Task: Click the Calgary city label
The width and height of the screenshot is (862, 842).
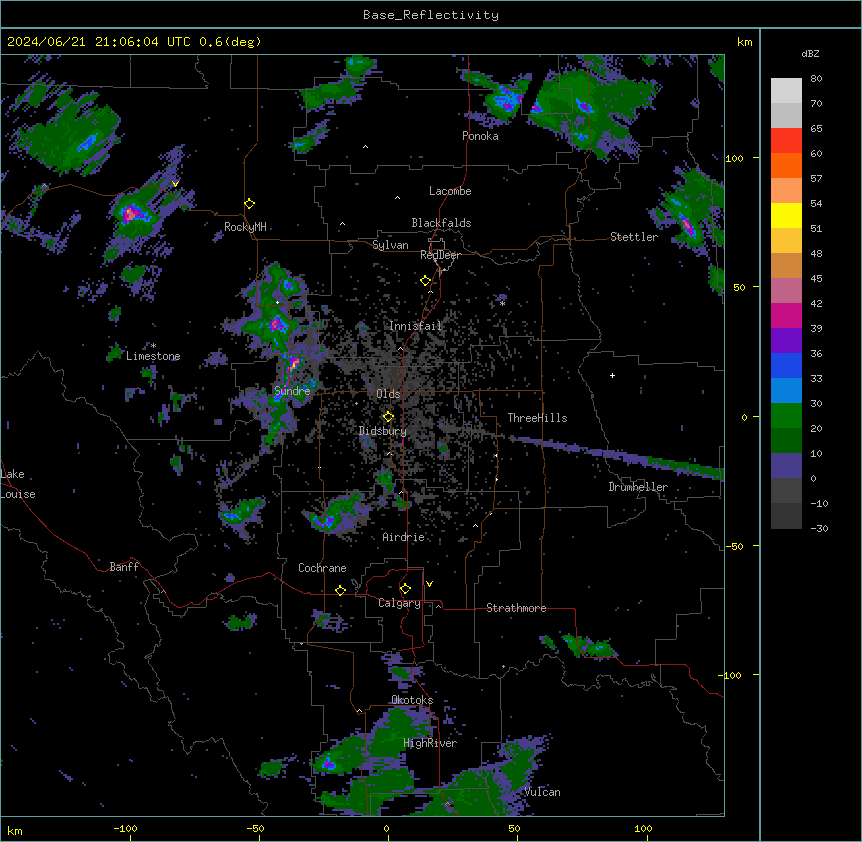Action: click(399, 603)
